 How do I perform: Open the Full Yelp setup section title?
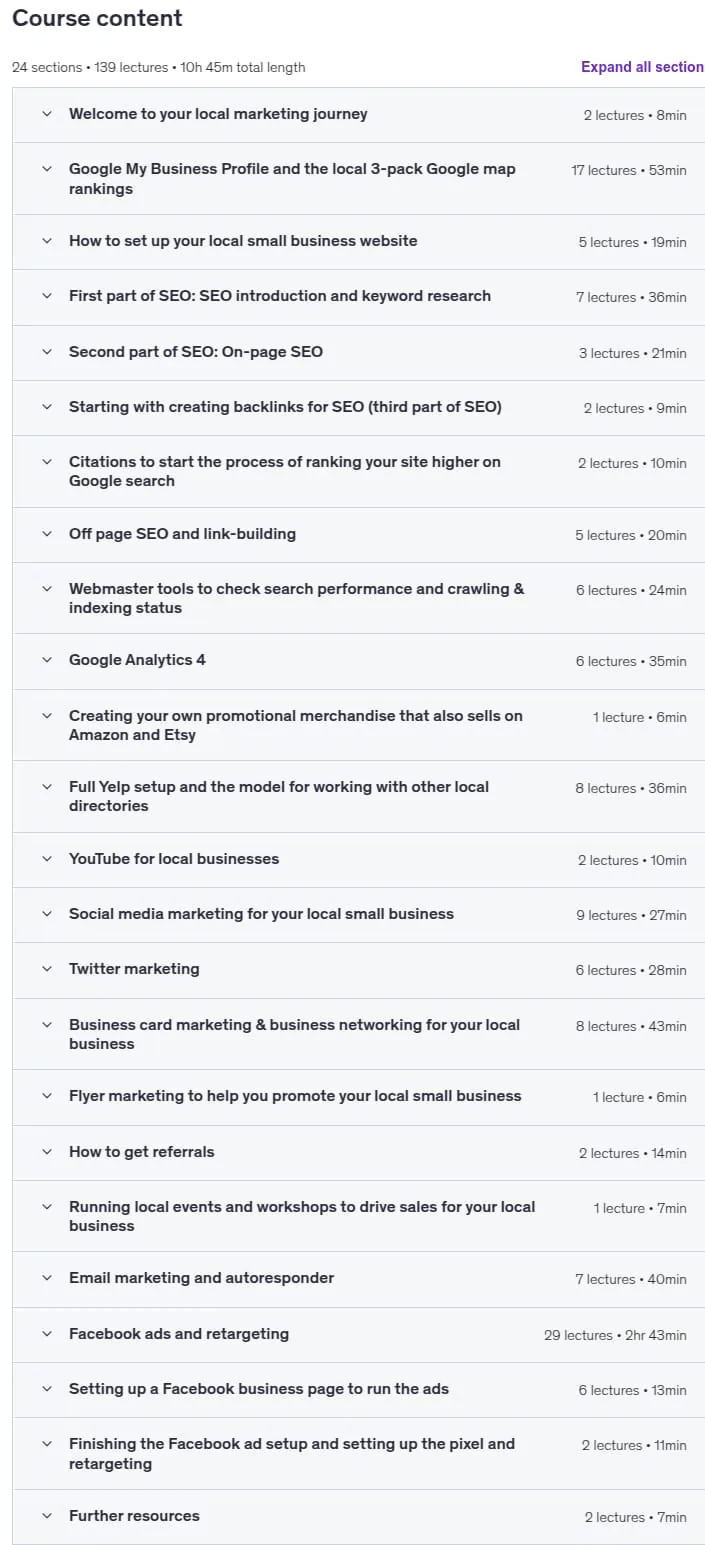(x=279, y=796)
